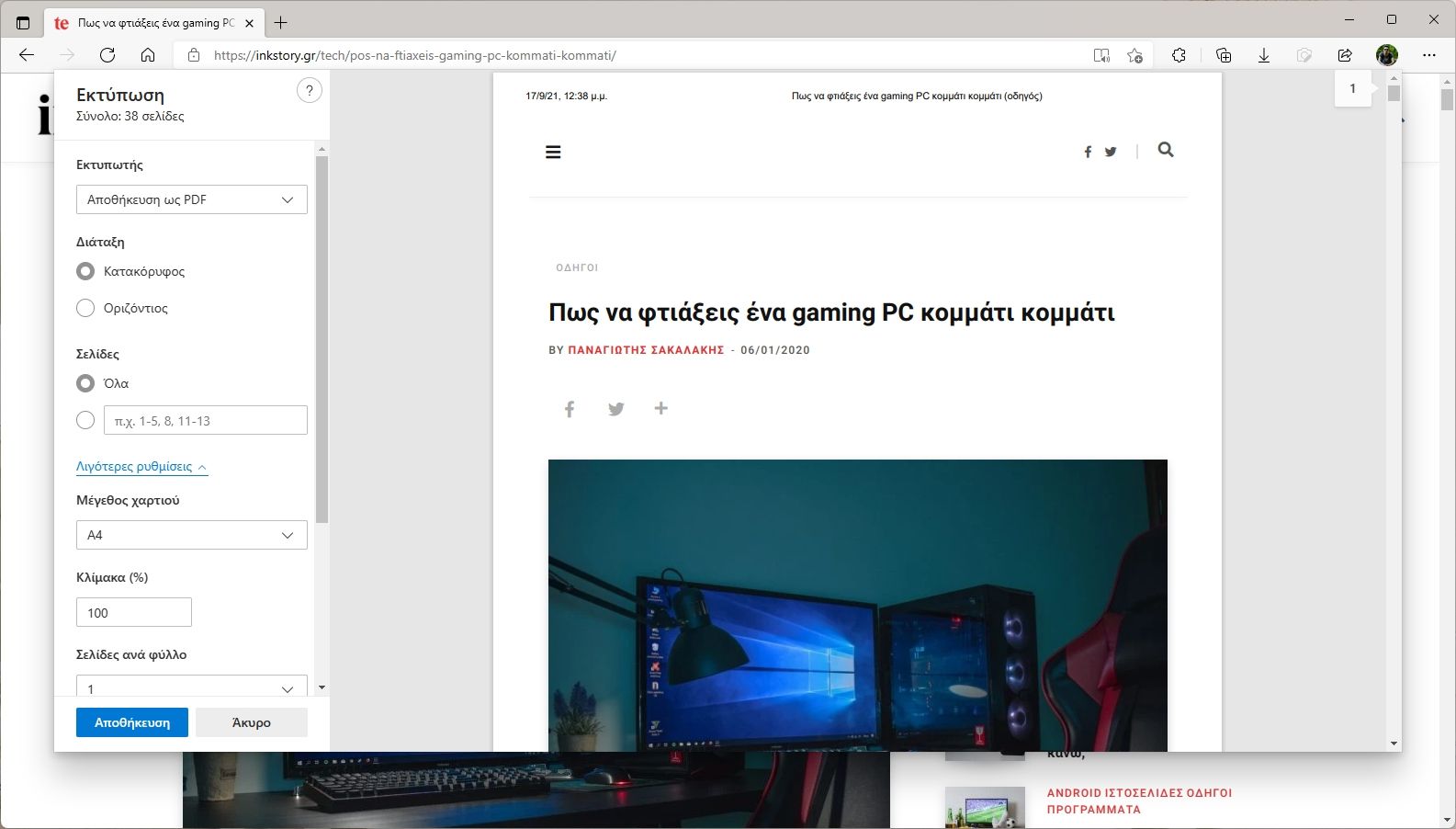View site information lock icon
Image resolution: width=1456 pixels, height=829 pixels.
click(194, 55)
